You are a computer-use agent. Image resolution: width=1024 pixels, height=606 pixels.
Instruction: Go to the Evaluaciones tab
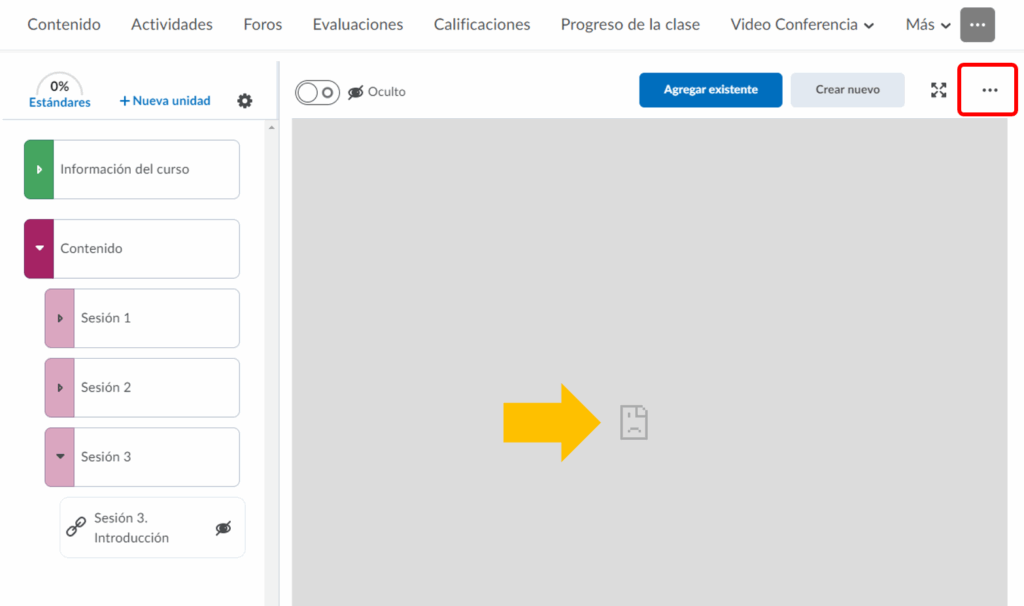[358, 24]
